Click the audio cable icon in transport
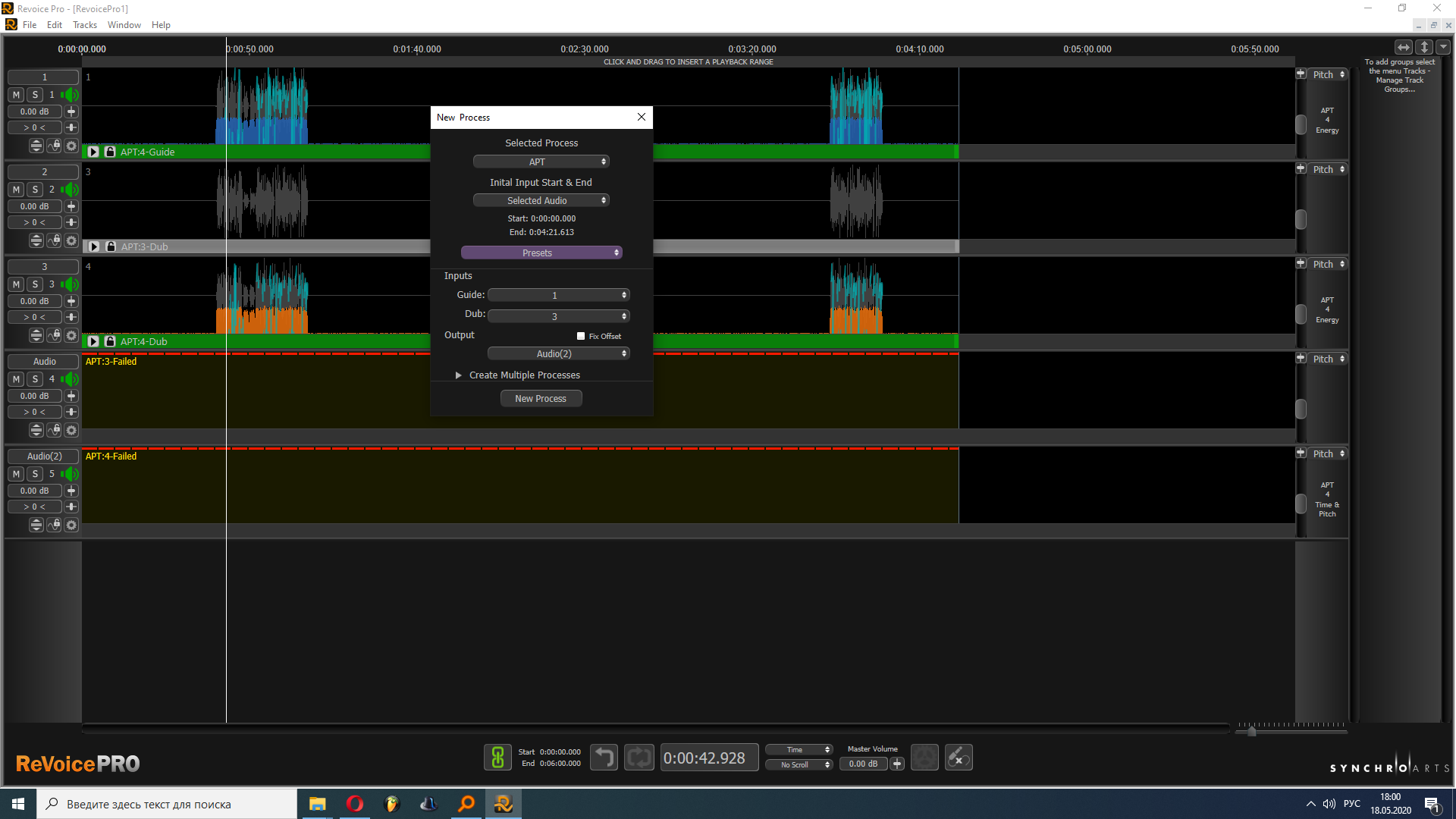 (x=959, y=757)
